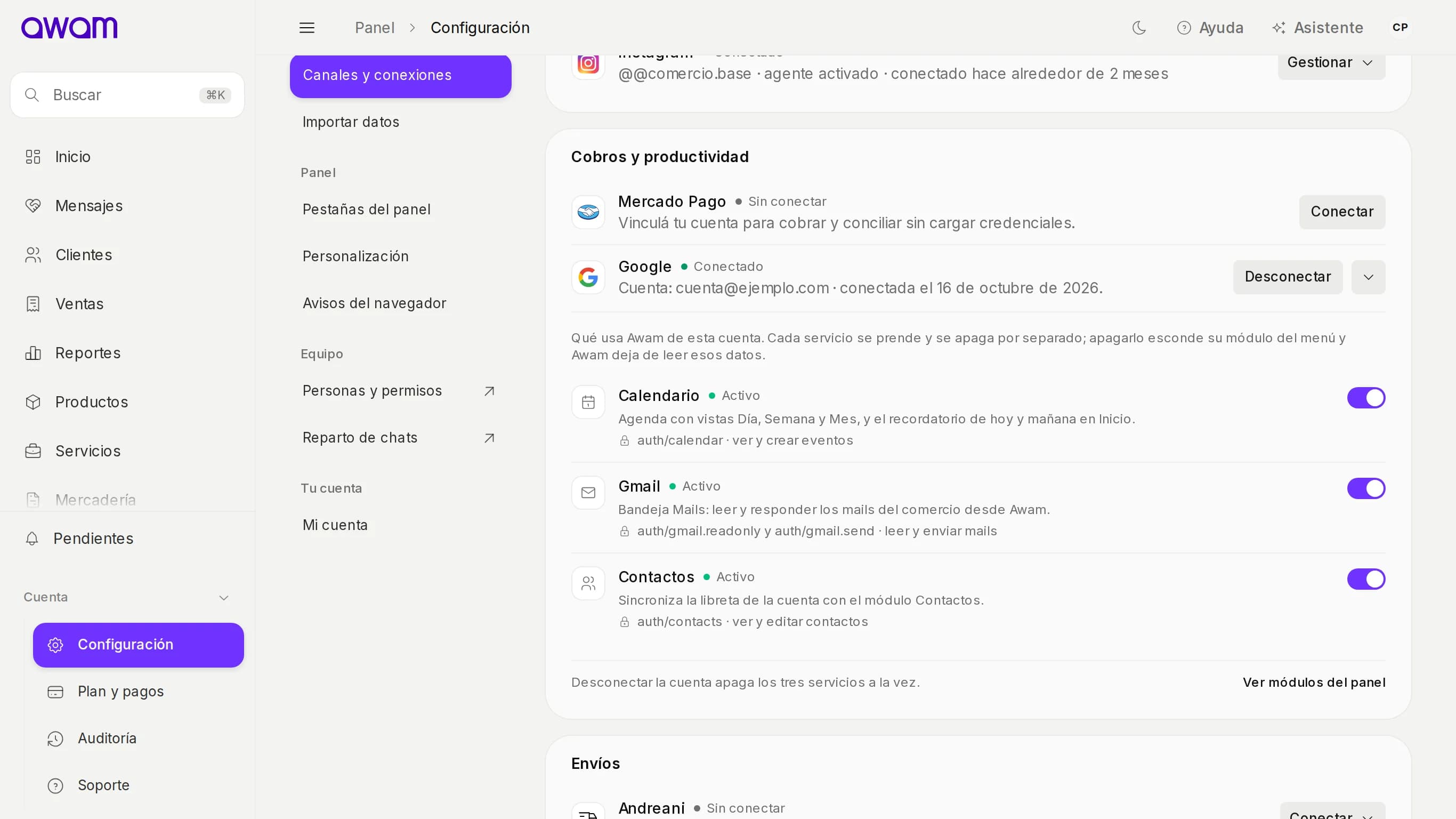Screen dimensions: 1456x819
Task: Toggle the hamburger menu icon
Action: tap(307, 28)
